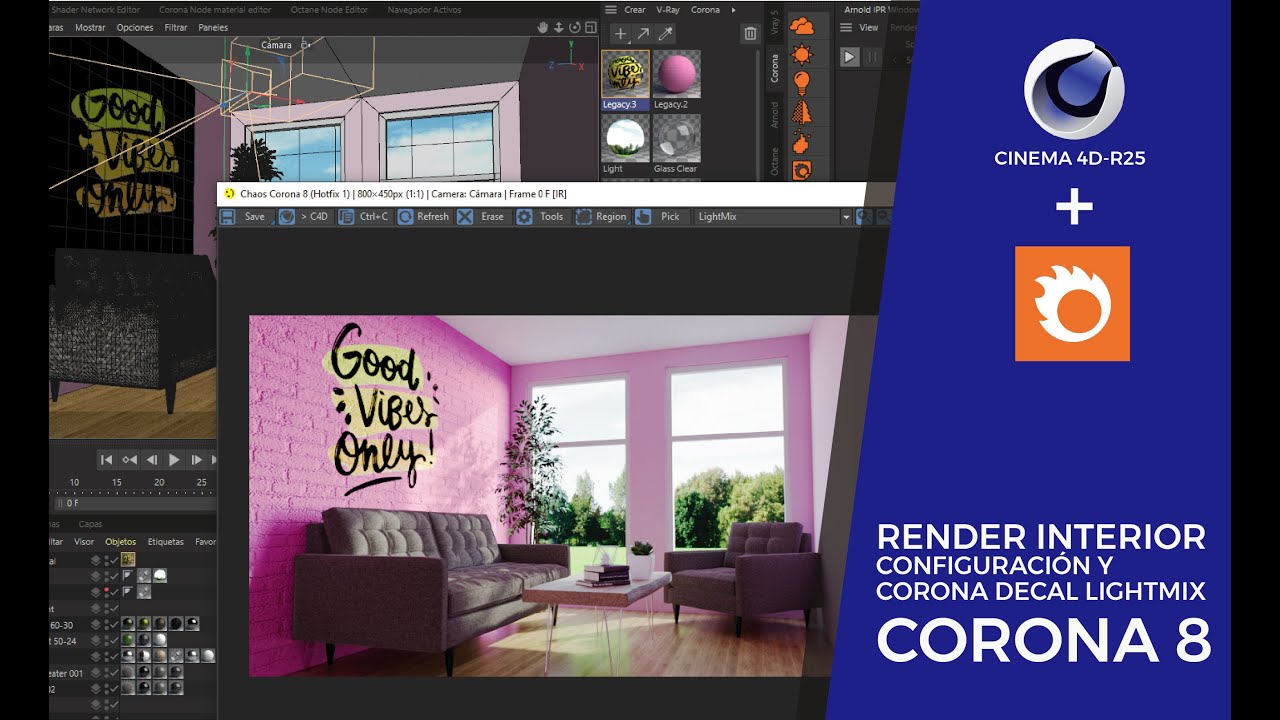Open the Filtrar viewport menu

click(176, 28)
